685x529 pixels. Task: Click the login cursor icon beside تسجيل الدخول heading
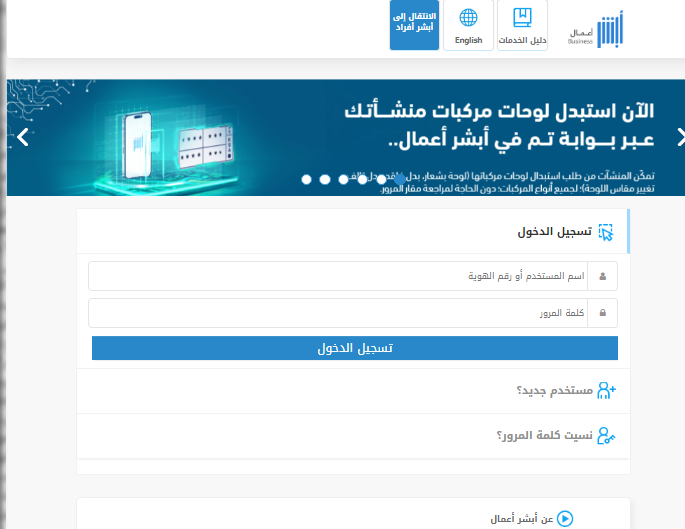click(606, 232)
